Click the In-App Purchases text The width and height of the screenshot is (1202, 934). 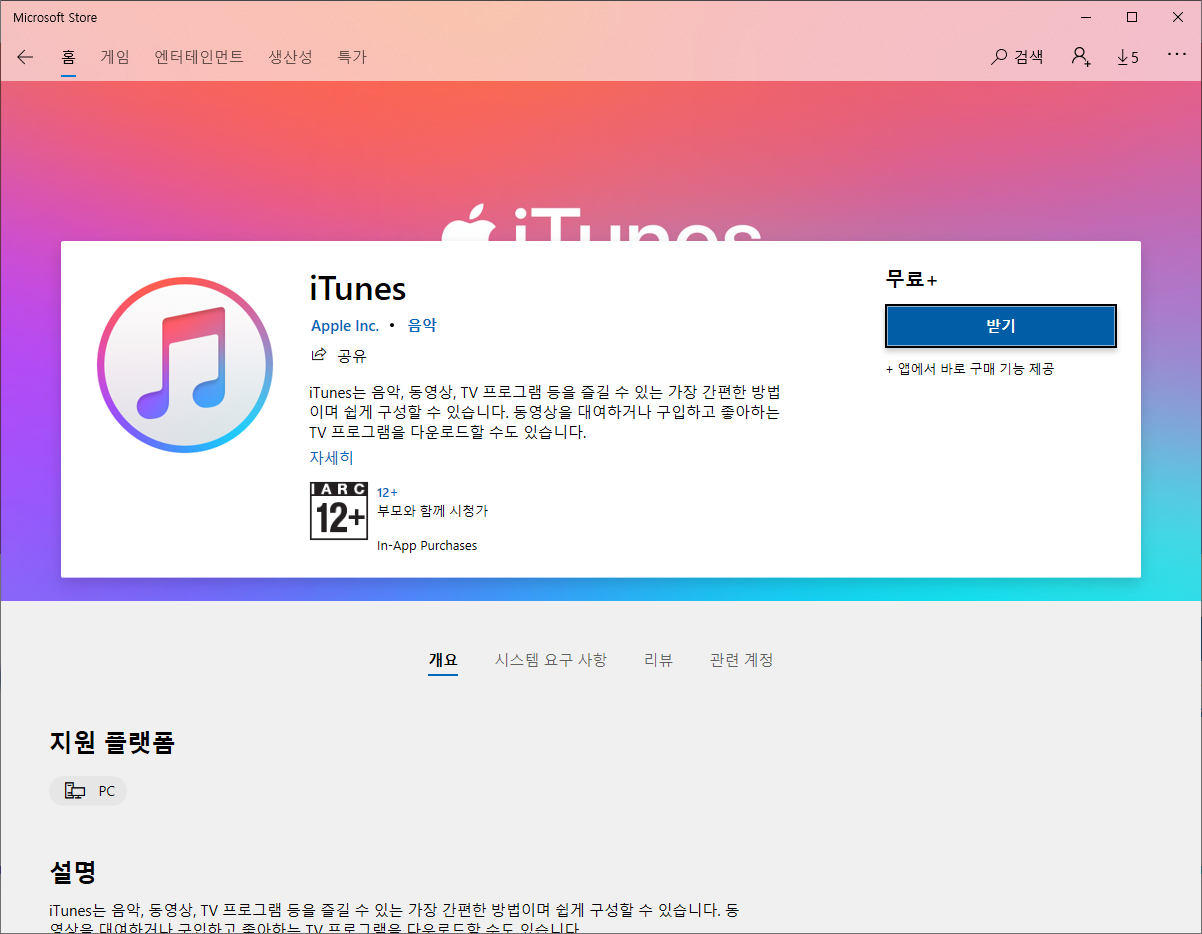(x=427, y=546)
